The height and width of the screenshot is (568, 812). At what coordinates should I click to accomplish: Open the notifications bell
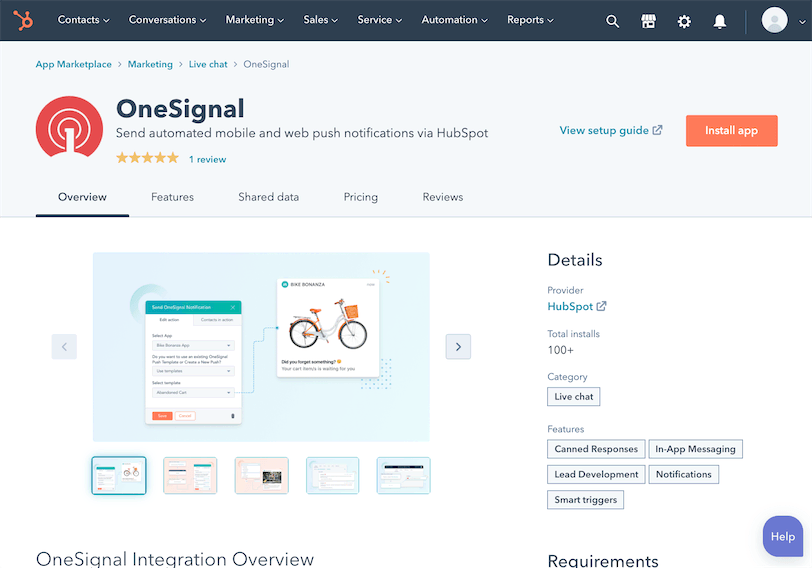pos(719,21)
